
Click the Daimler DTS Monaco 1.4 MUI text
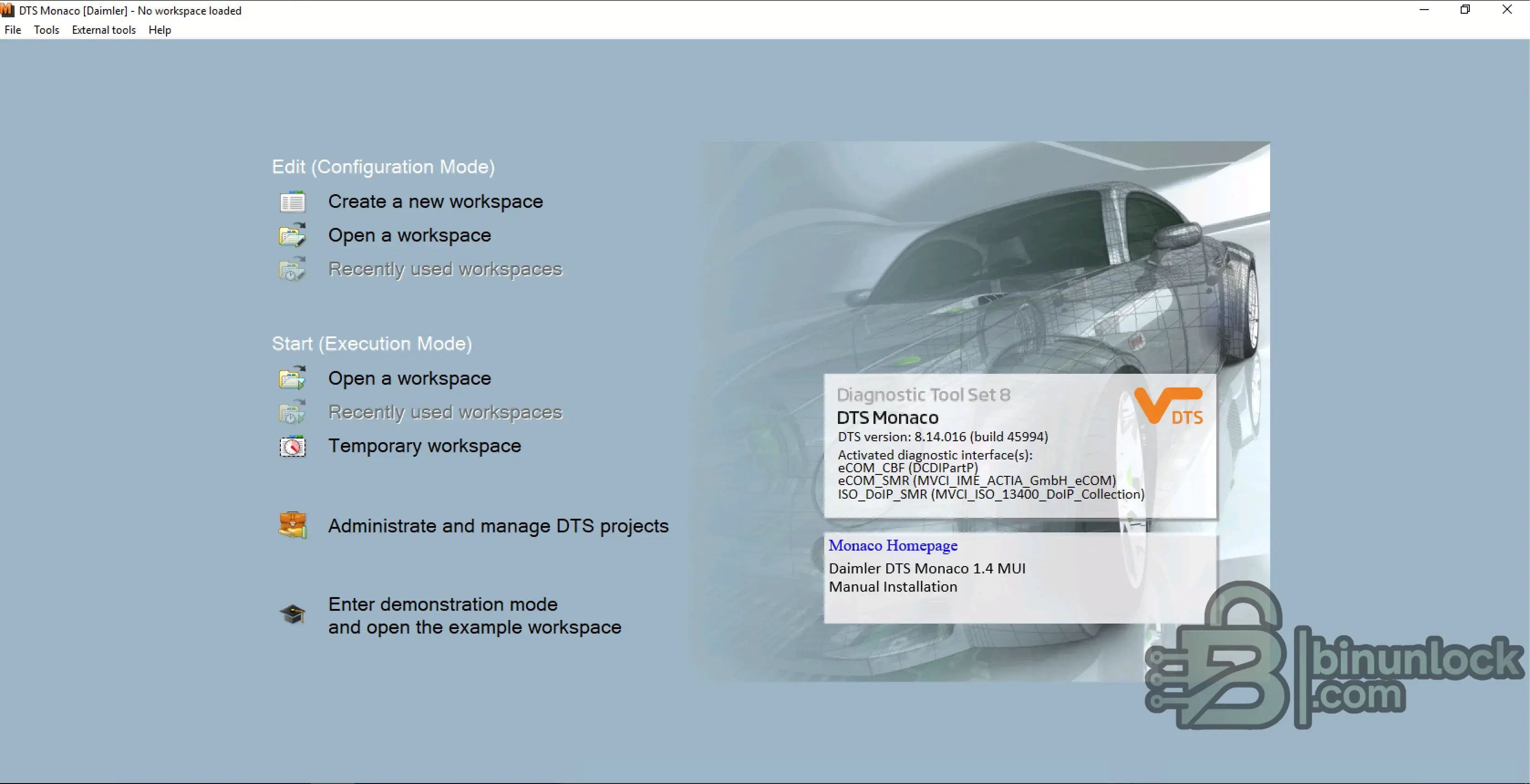pyautogui.click(x=926, y=568)
